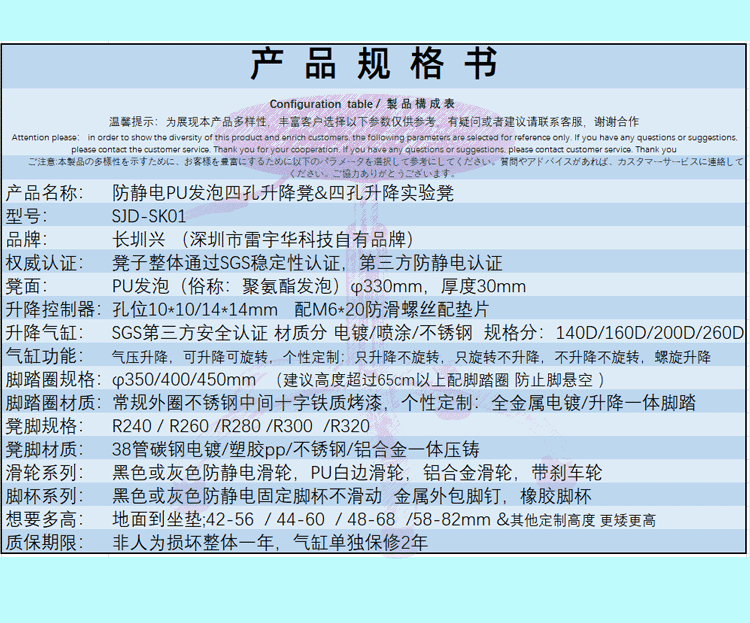
Task: Click the 'Configuration table / 製品構成表' heading
Action: [362, 104]
